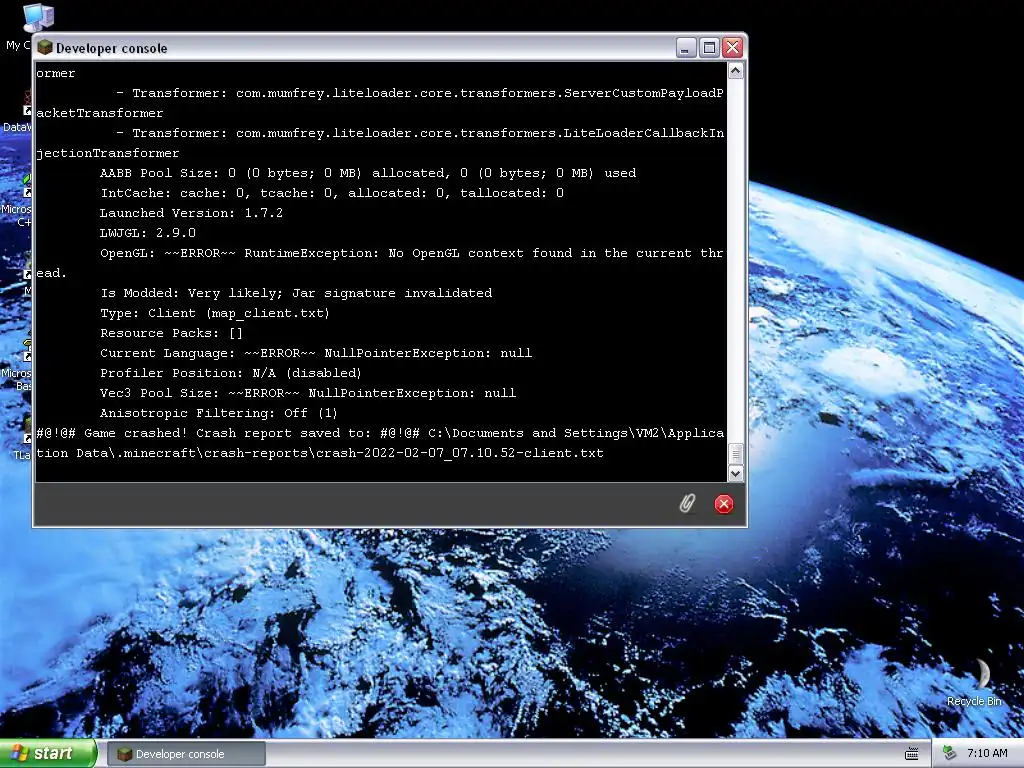The height and width of the screenshot is (768, 1024).
Task: Click the 'Resource Packs: []' line
Action: (x=171, y=333)
